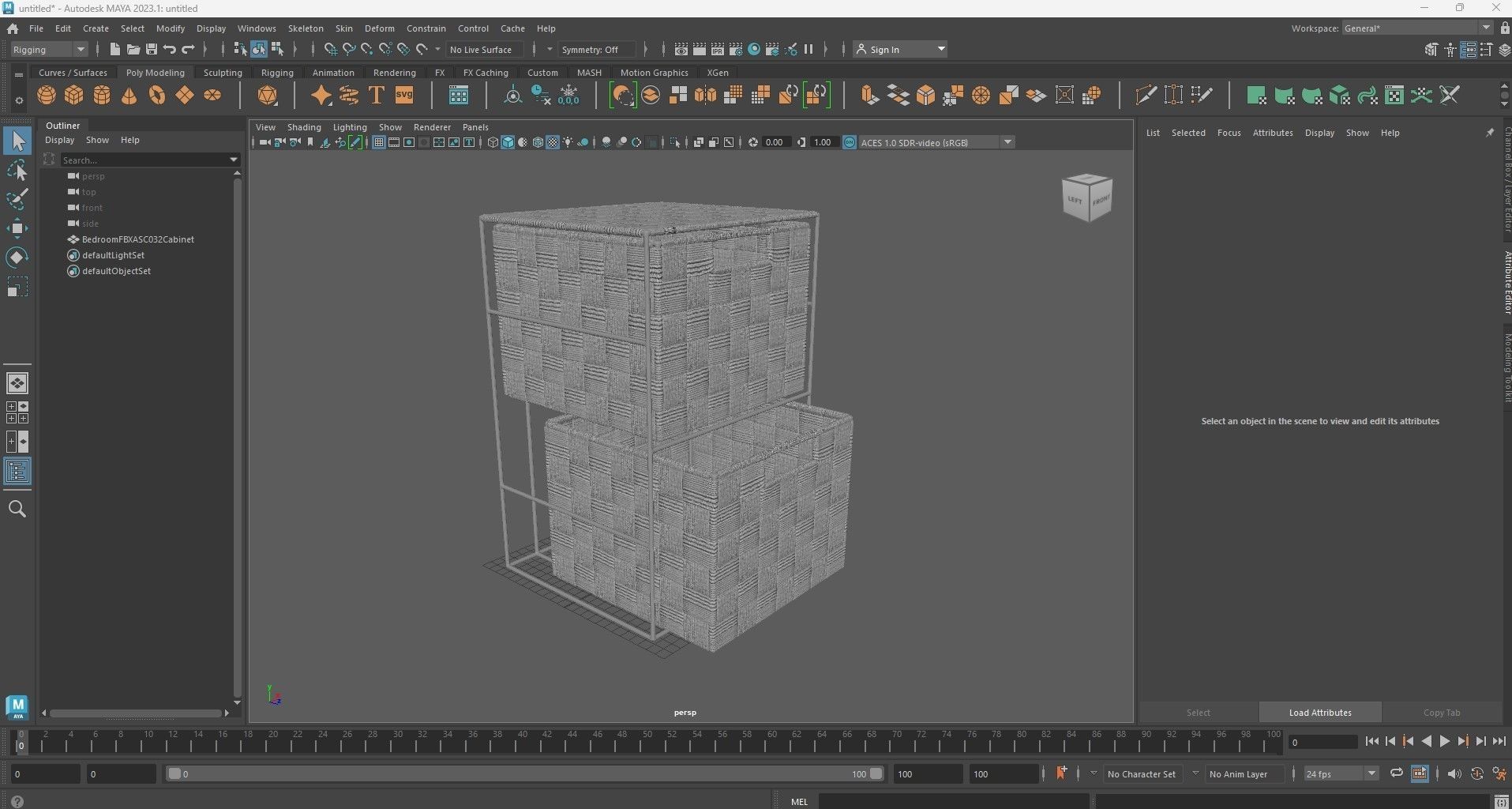Open the Outliner search filter dropdown
The height and width of the screenshot is (809, 1512).
pos(234,160)
